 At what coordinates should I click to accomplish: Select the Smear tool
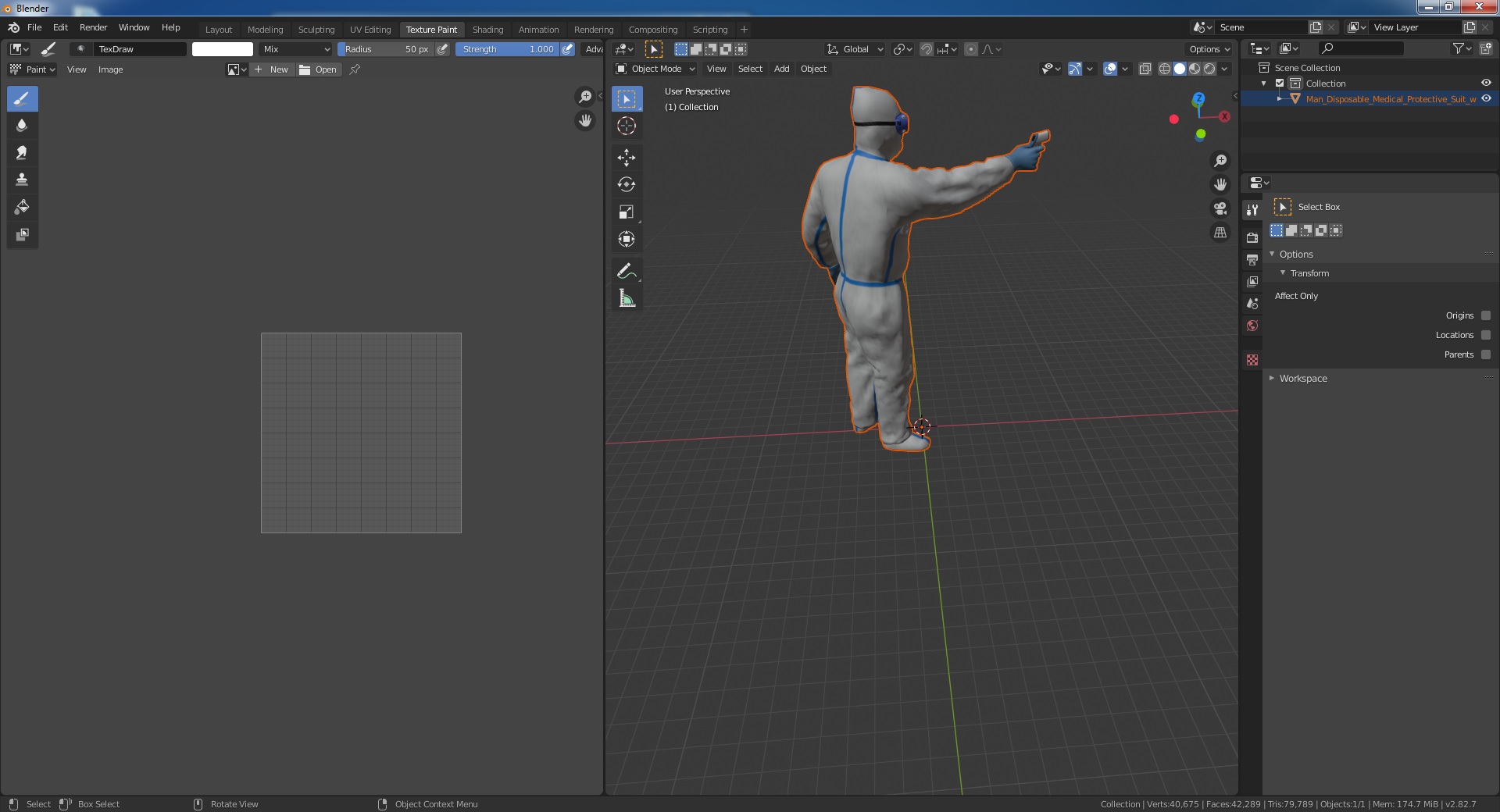(22, 153)
